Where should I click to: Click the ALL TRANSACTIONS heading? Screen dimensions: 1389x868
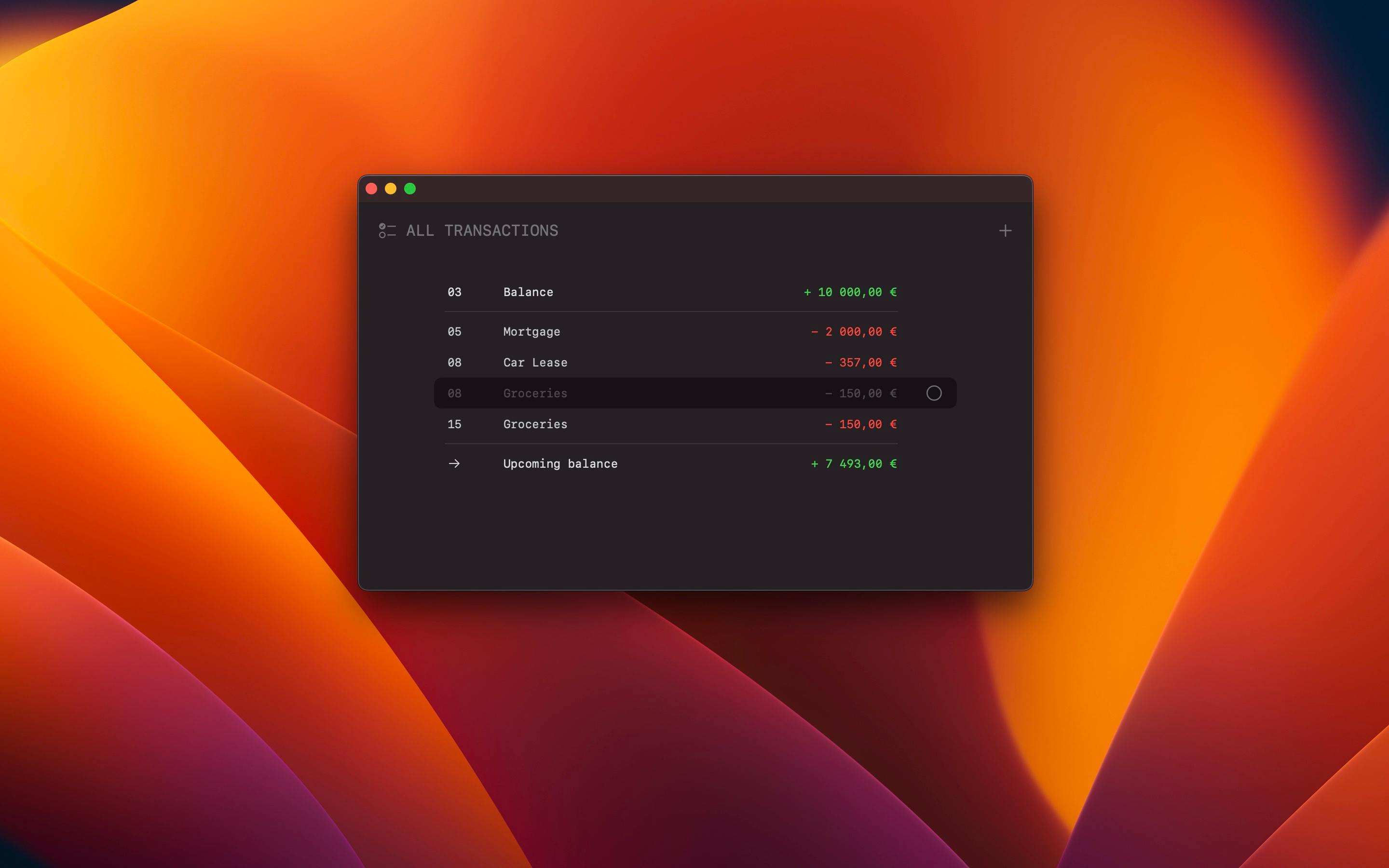(x=482, y=231)
